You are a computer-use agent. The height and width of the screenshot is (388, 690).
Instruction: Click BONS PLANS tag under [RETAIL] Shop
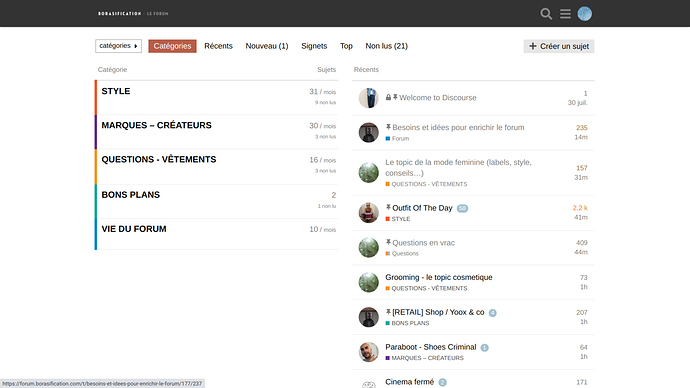tap(407, 323)
